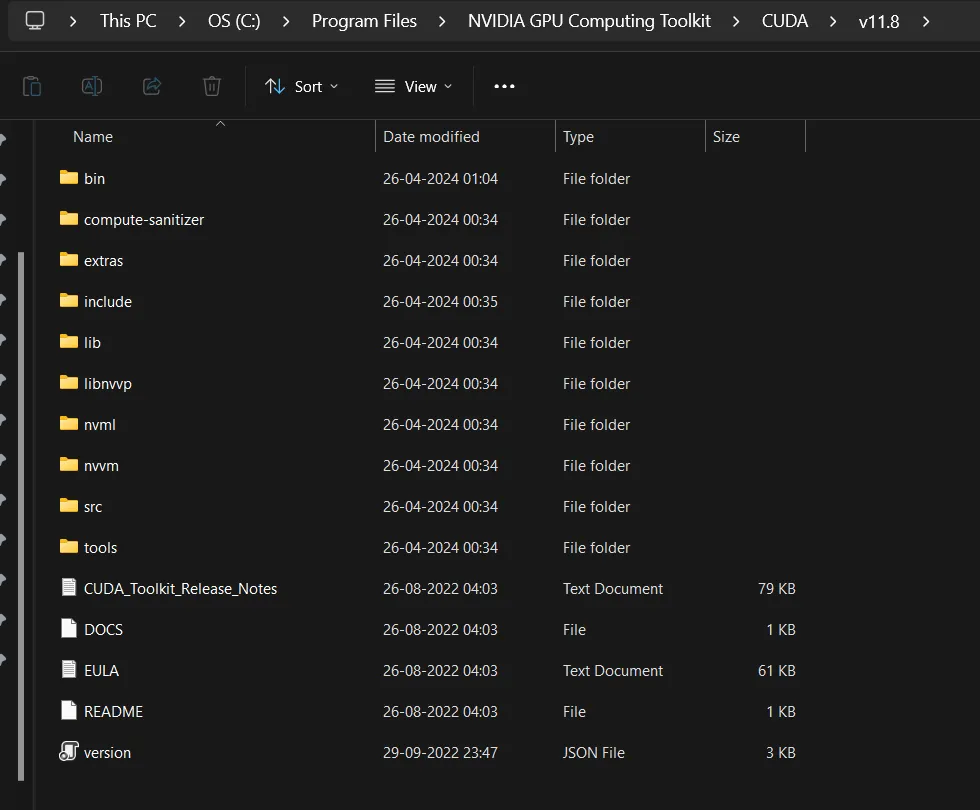Viewport: 980px width, 810px height.
Task: Select the include folder name
Action: point(108,302)
